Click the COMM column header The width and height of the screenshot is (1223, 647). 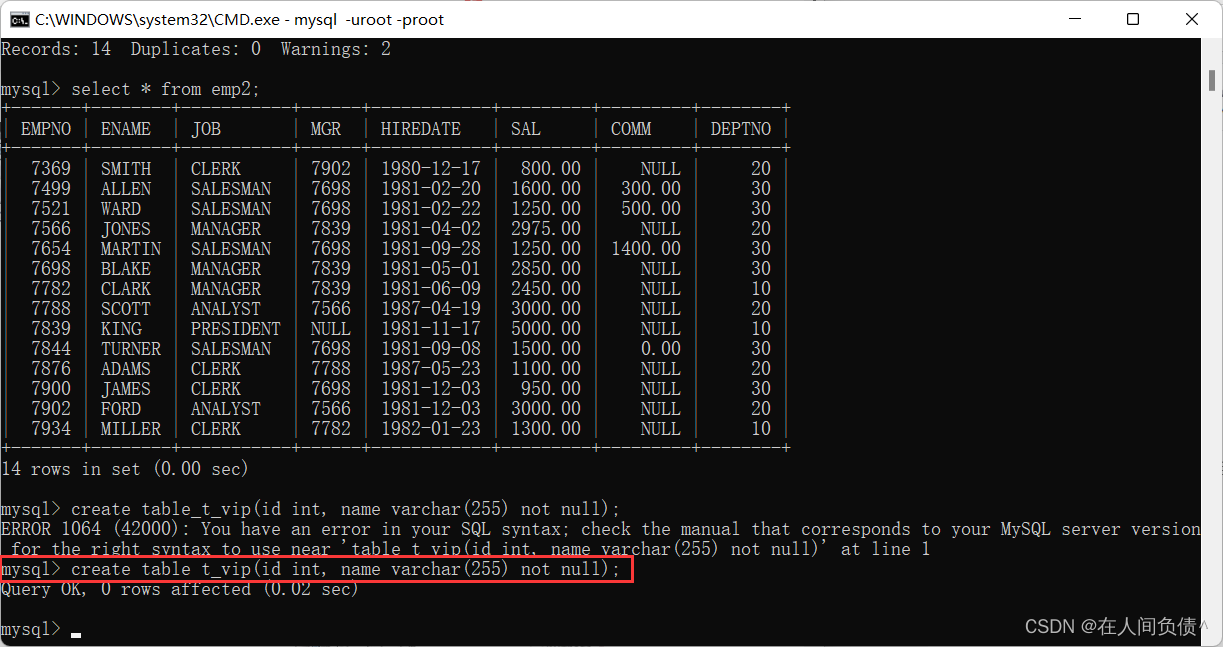(x=631, y=129)
